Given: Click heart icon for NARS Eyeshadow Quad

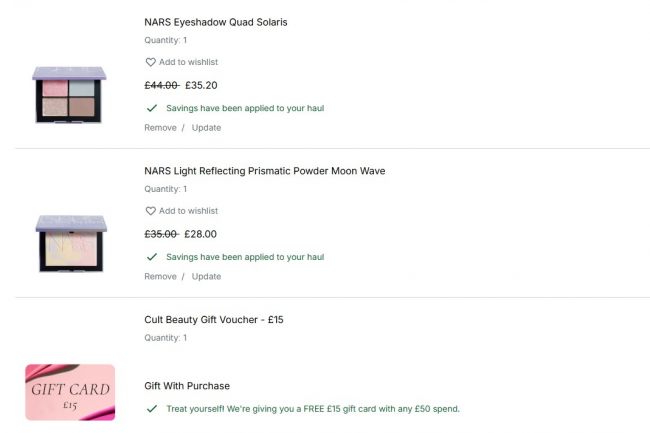Looking at the screenshot, I should tap(151, 62).
